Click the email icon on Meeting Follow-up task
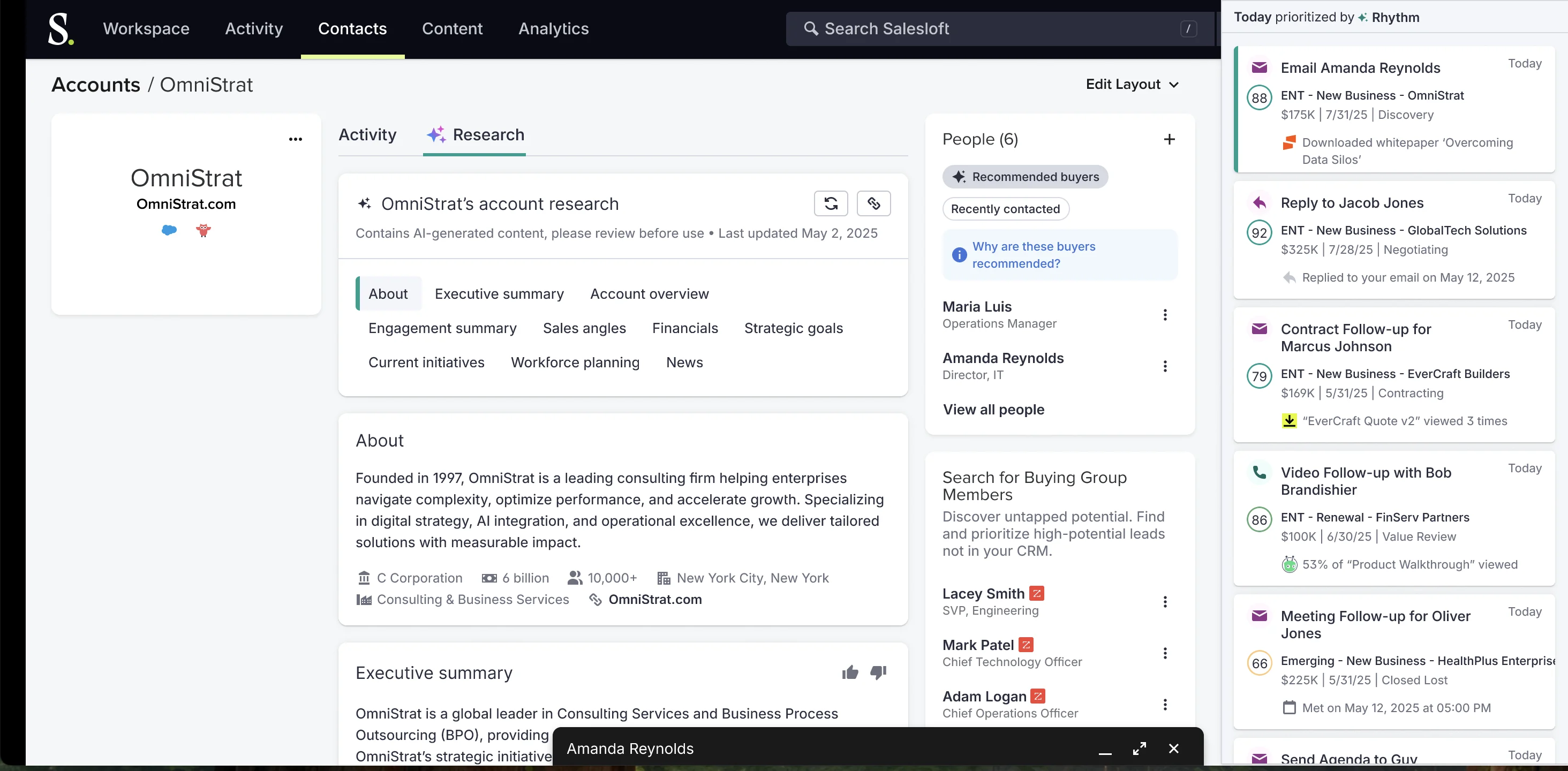 coord(1260,616)
